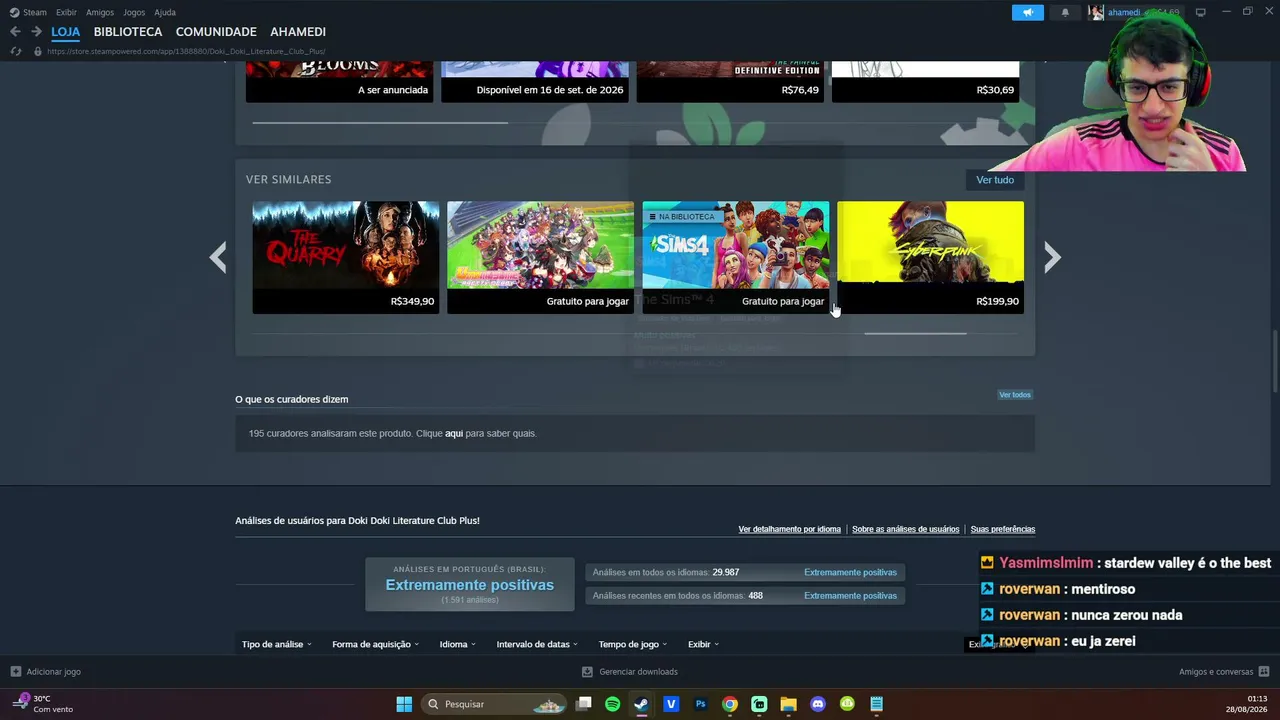Open Notepad from the taskbar
The image size is (1280, 720).
pos(877,704)
